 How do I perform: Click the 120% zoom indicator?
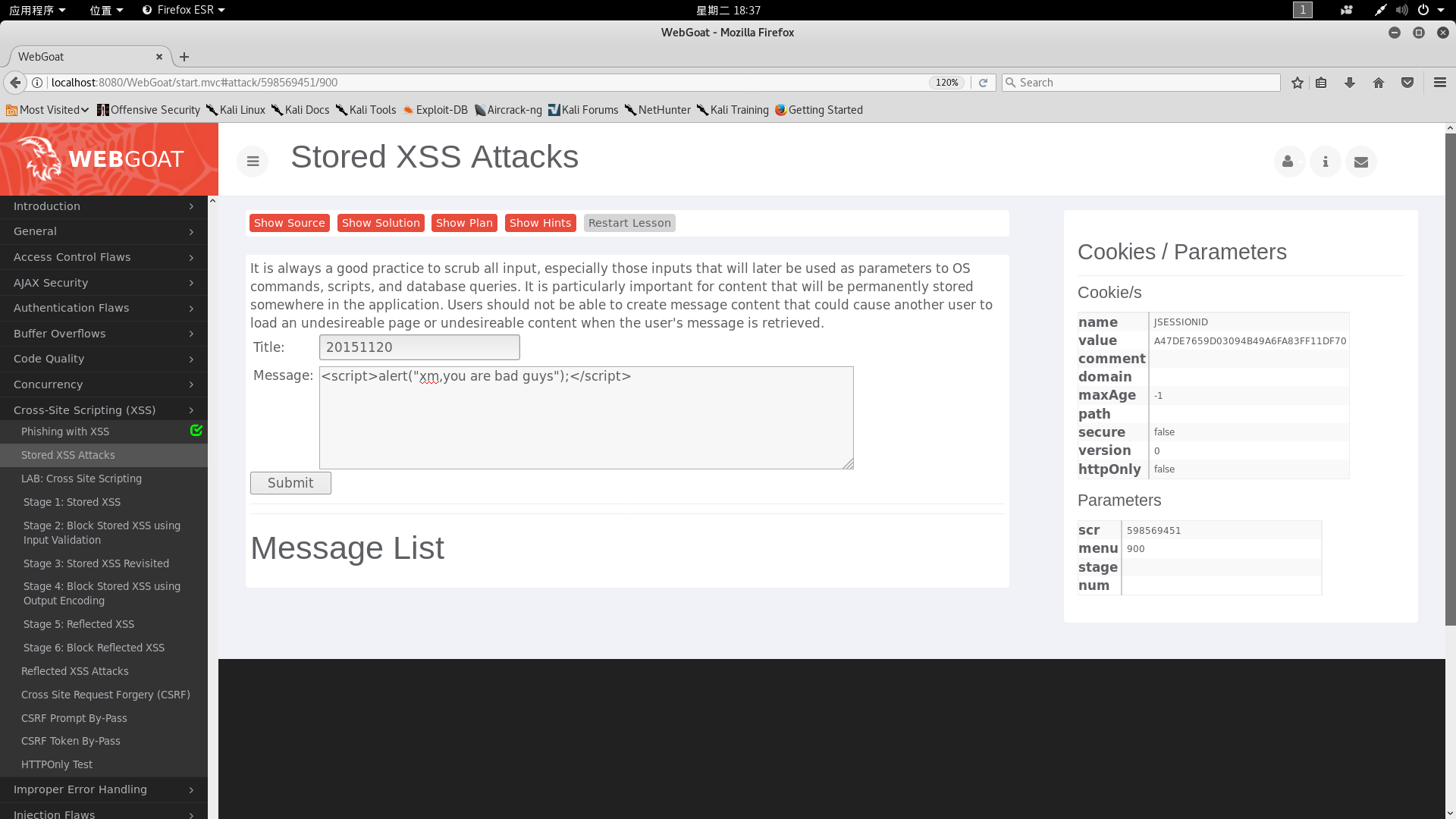(x=947, y=83)
